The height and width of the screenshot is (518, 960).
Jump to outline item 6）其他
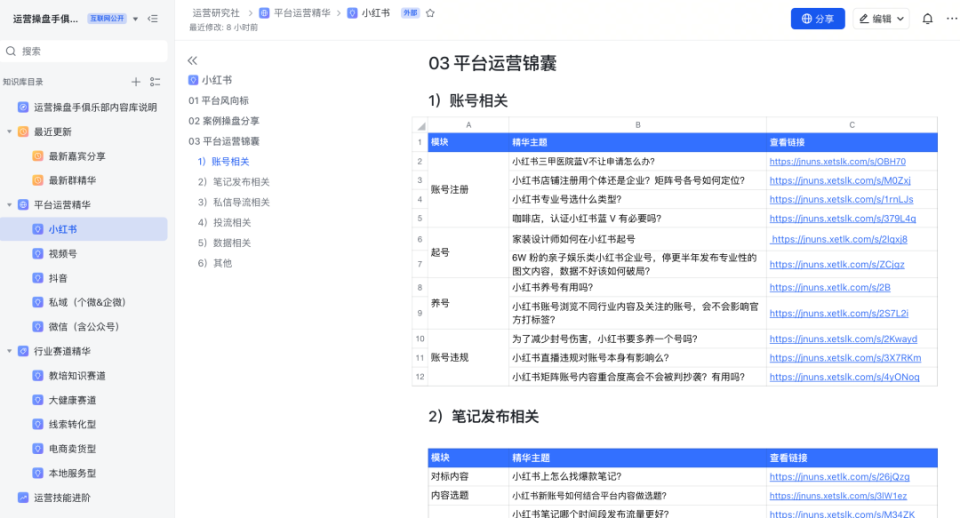(215, 263)
